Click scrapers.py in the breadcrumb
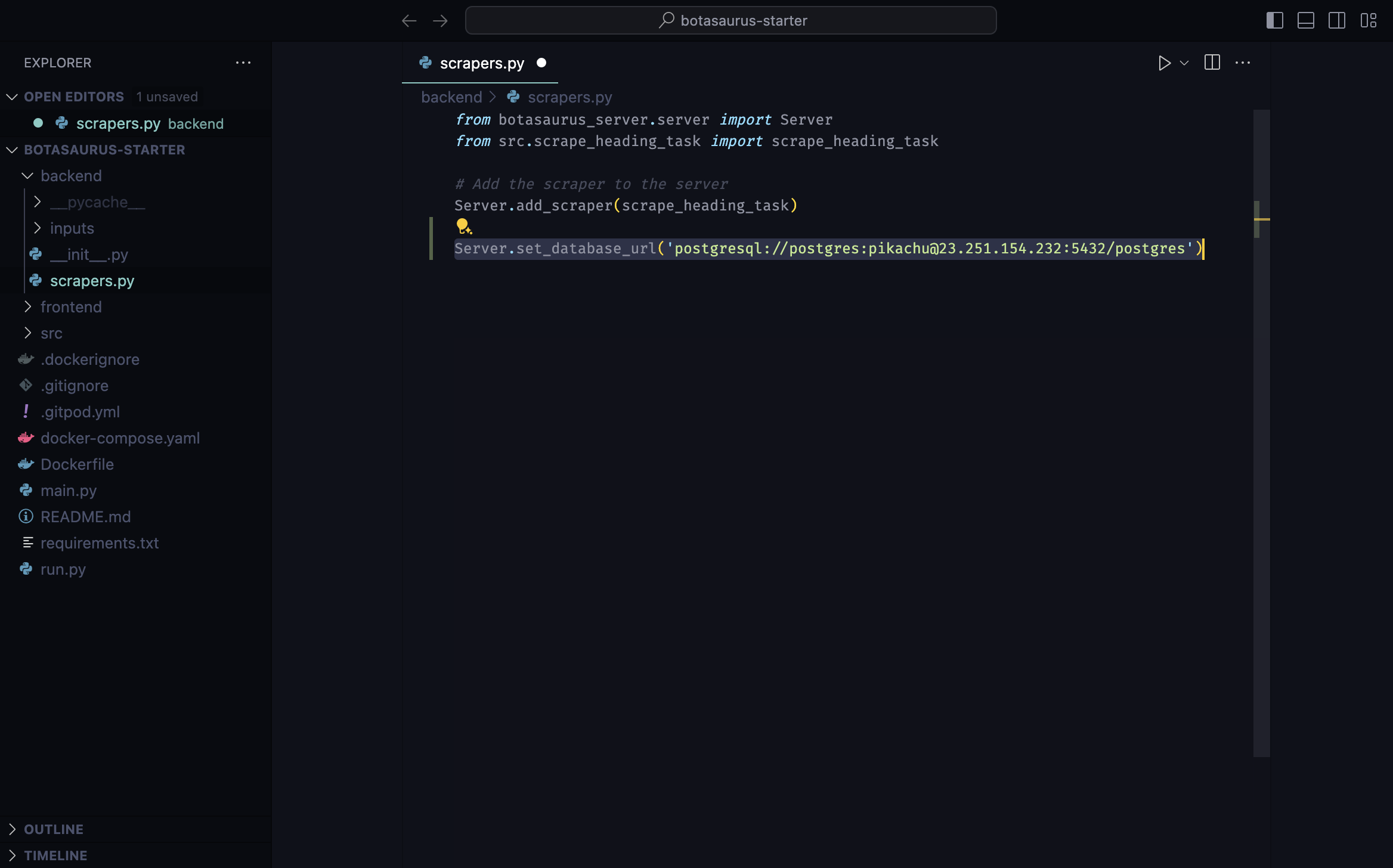 [569, 97]
